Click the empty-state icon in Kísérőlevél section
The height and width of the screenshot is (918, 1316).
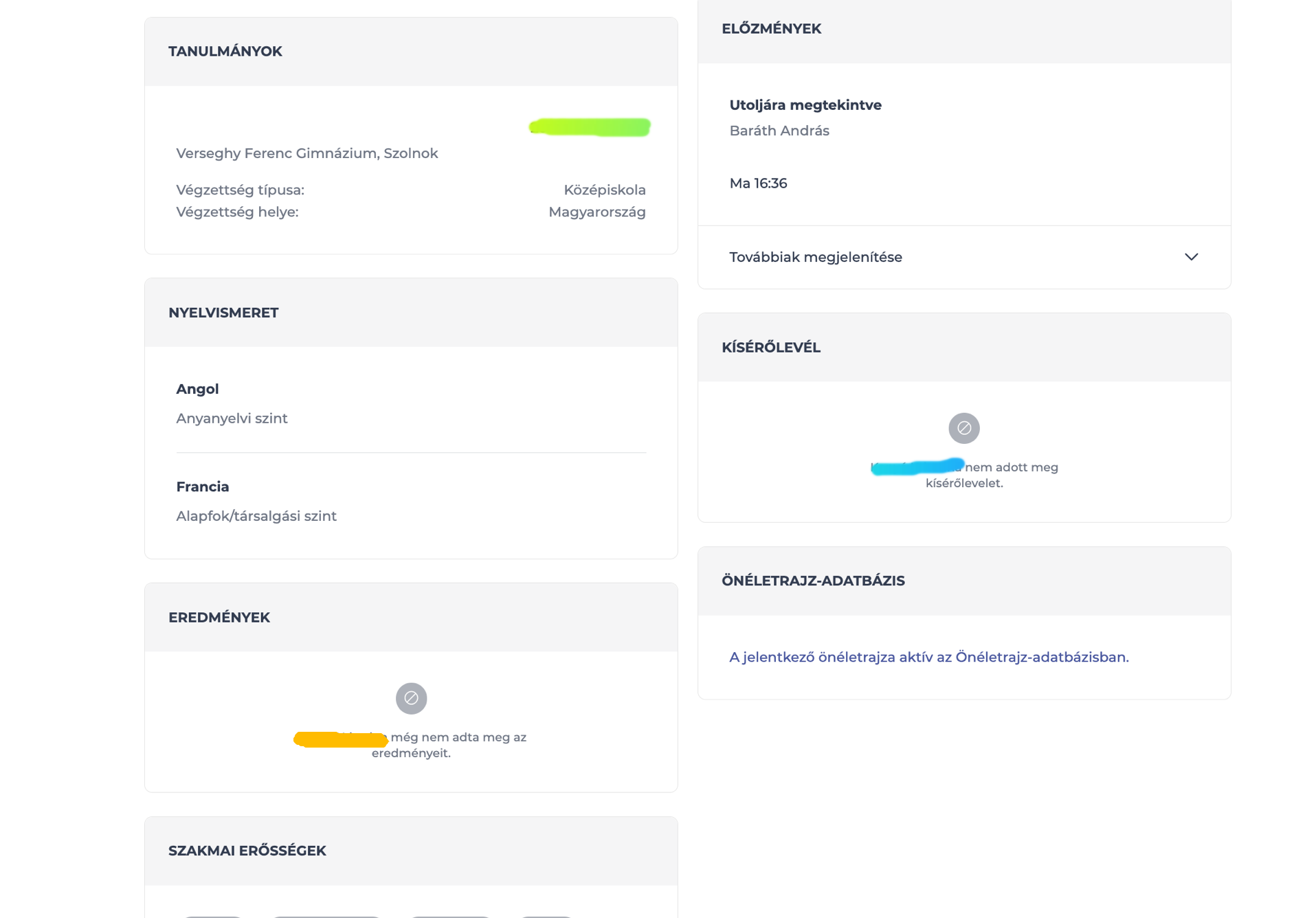[963, 428]
